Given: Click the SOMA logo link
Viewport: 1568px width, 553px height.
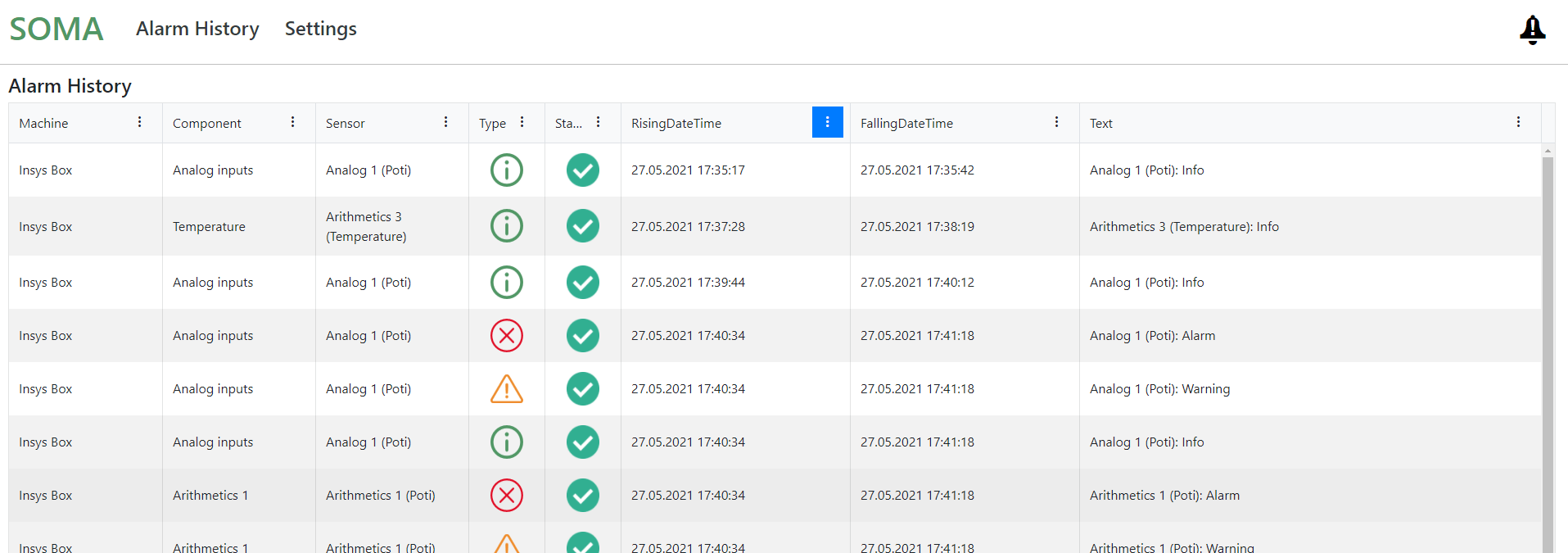Looking at the screenshot, I should (x=56, y=29).
